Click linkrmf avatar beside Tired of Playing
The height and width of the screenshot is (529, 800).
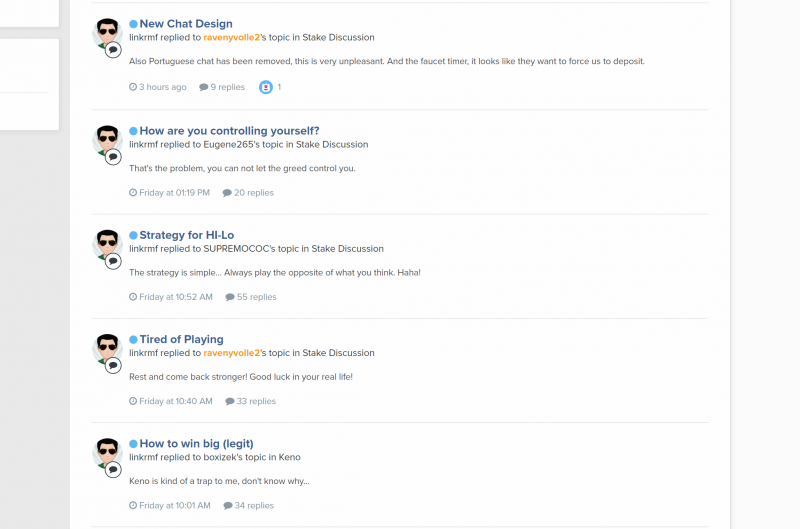pos(107,349)
